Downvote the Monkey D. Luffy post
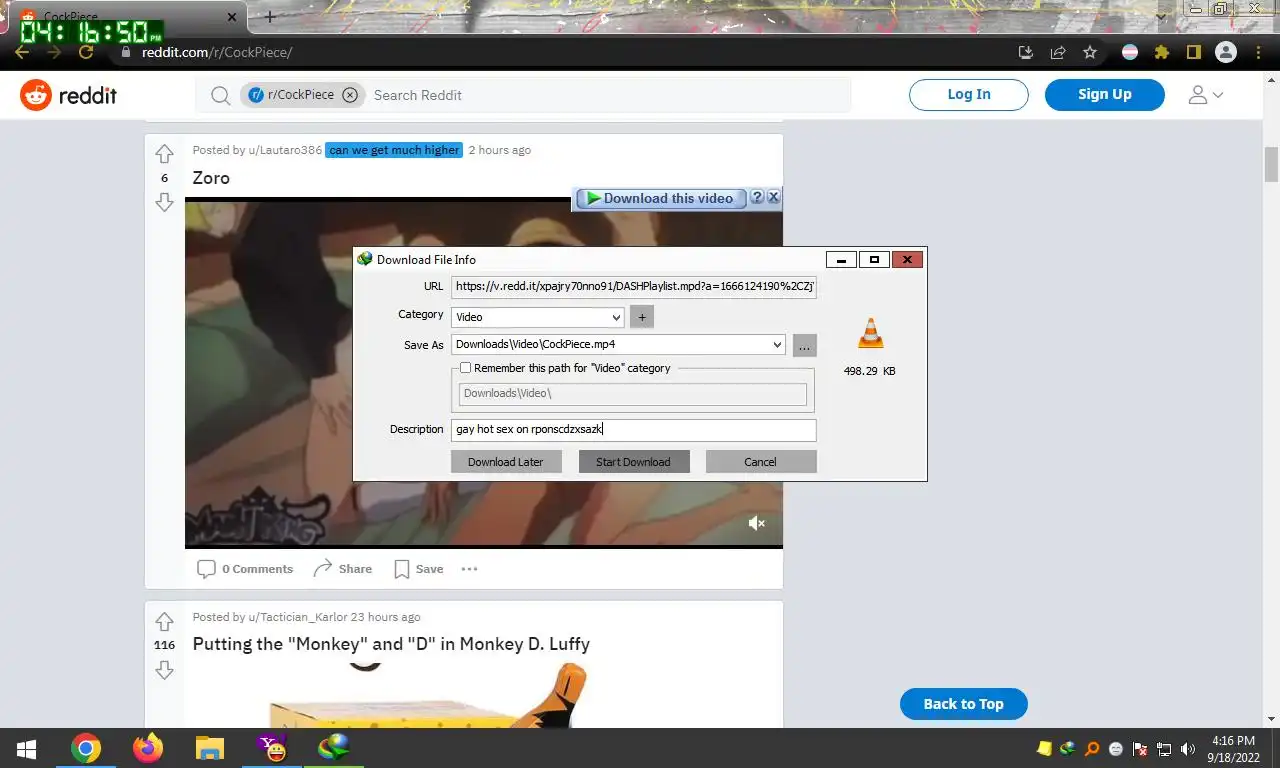The height and width of the screenshot is (768, 1280). [164, 670]
